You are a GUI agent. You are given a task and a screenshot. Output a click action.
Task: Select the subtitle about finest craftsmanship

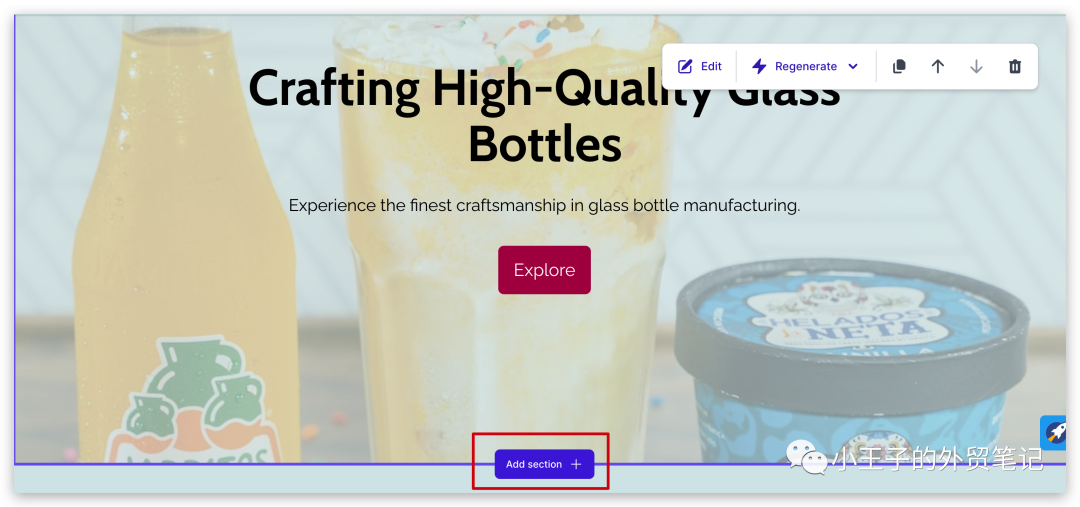[x=544, y=205]
